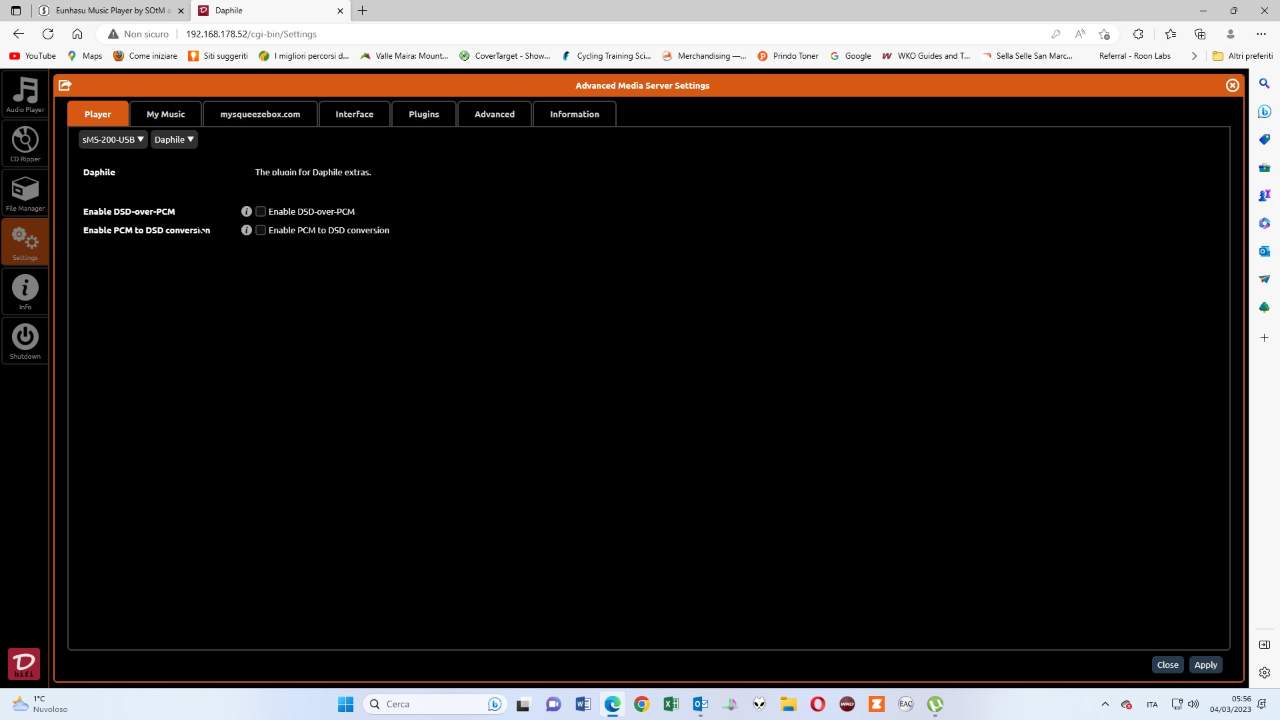Open Excel from the taskbar
Image resolution: width=1280 pixels, height=720 pixels.
point(671,704)
